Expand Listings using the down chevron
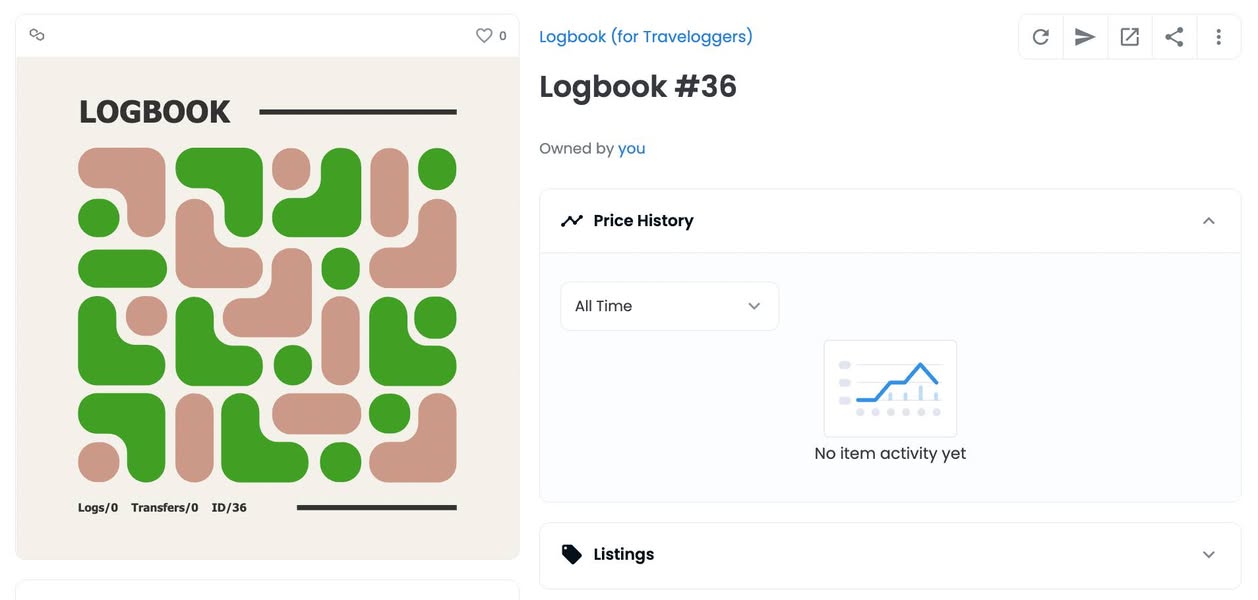This screenshot has width=1258, height=600. point(1208,555)
